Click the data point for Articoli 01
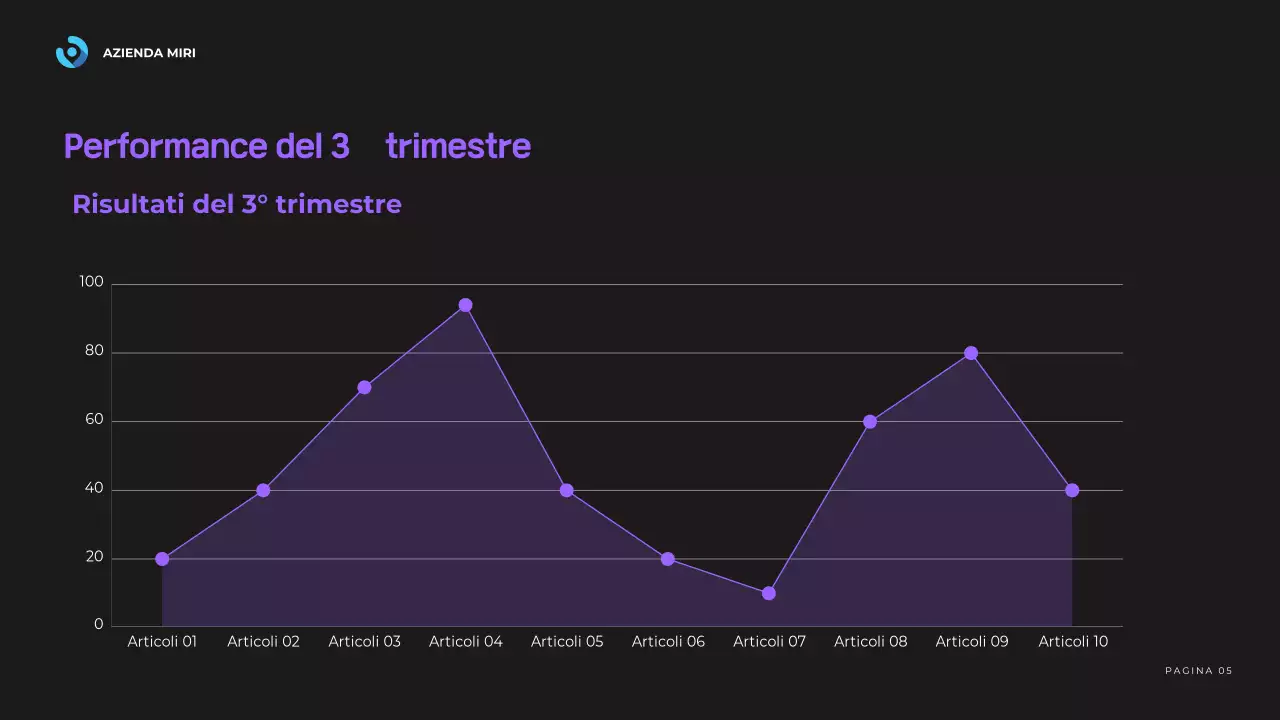 pyautogui.click(x=162, y=559)
